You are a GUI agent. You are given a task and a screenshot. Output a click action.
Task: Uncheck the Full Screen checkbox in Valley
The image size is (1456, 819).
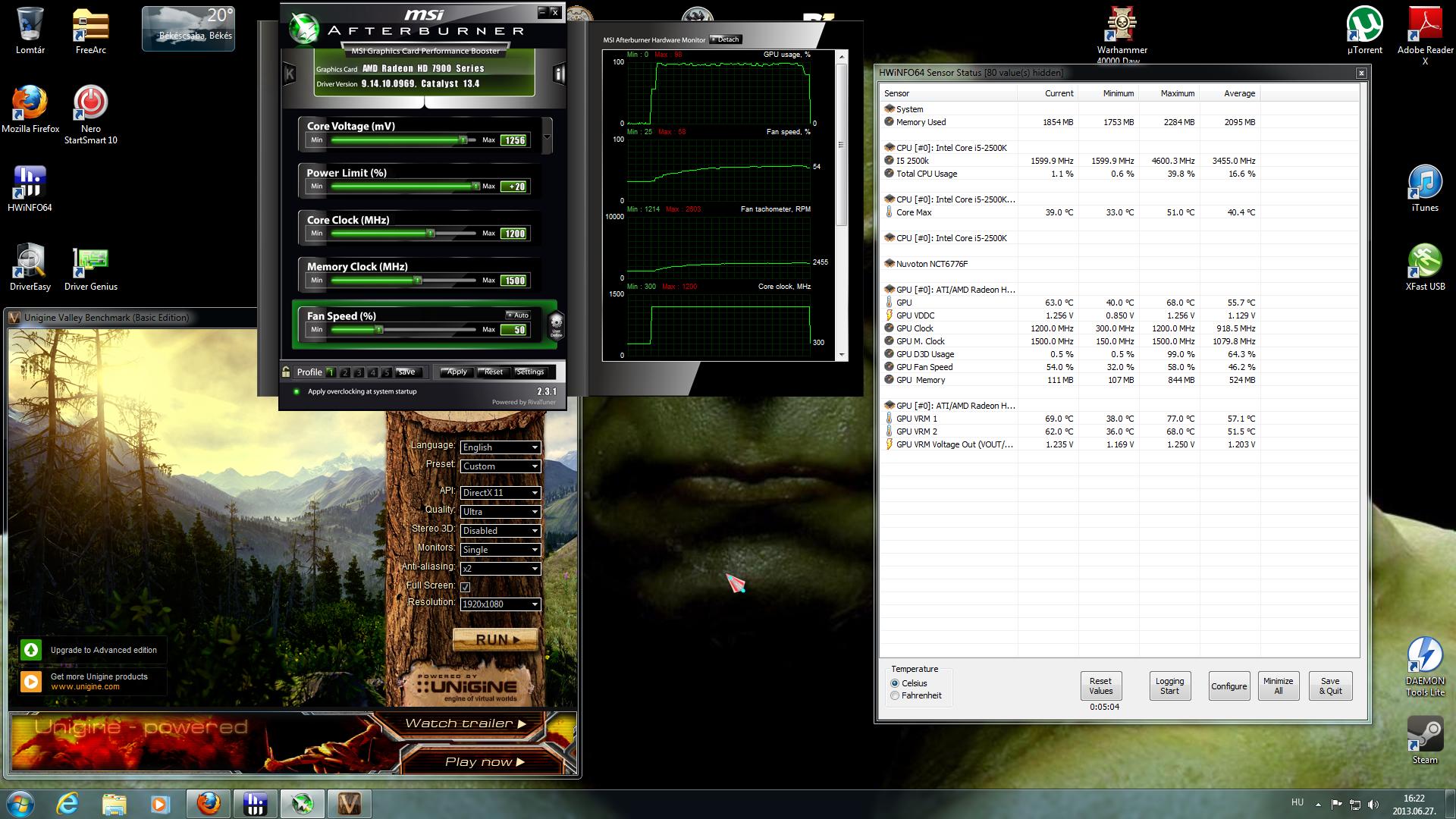click(465, 586)
